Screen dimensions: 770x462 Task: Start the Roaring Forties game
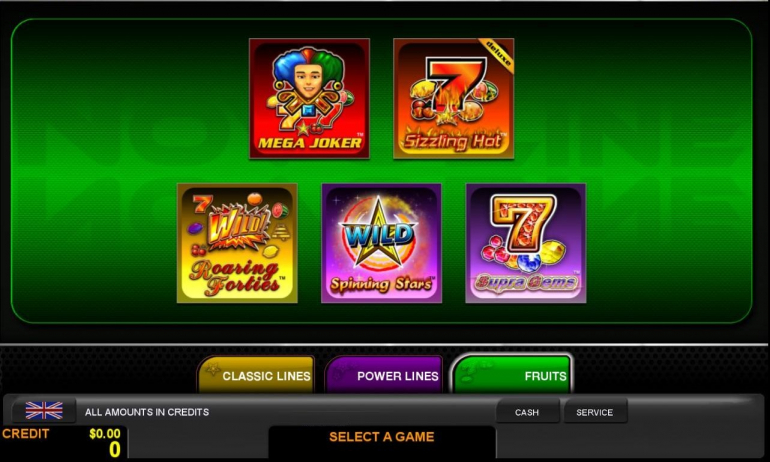coord(237,244)
